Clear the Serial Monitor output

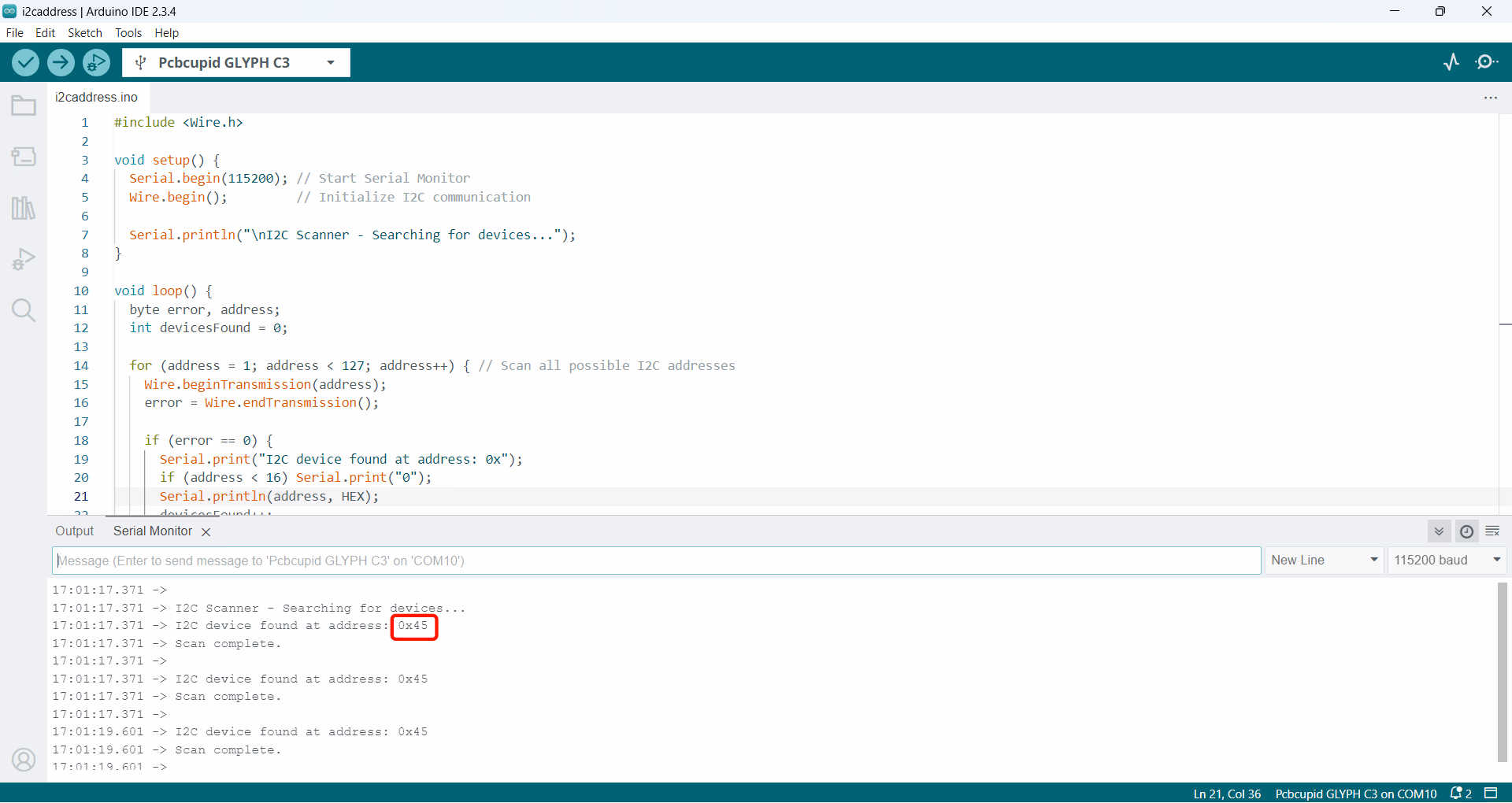pyautogui.click(x=1493, y=531)
